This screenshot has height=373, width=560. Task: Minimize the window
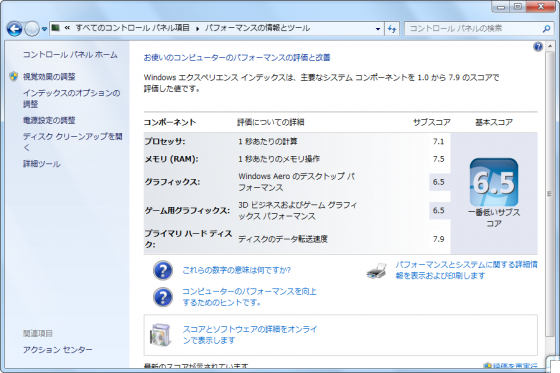point(501,6)
